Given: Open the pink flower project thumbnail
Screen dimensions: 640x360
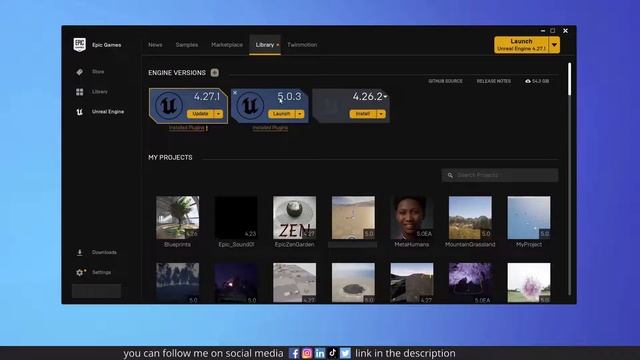Looking at the screenshot, I should (x=529, y=283).
